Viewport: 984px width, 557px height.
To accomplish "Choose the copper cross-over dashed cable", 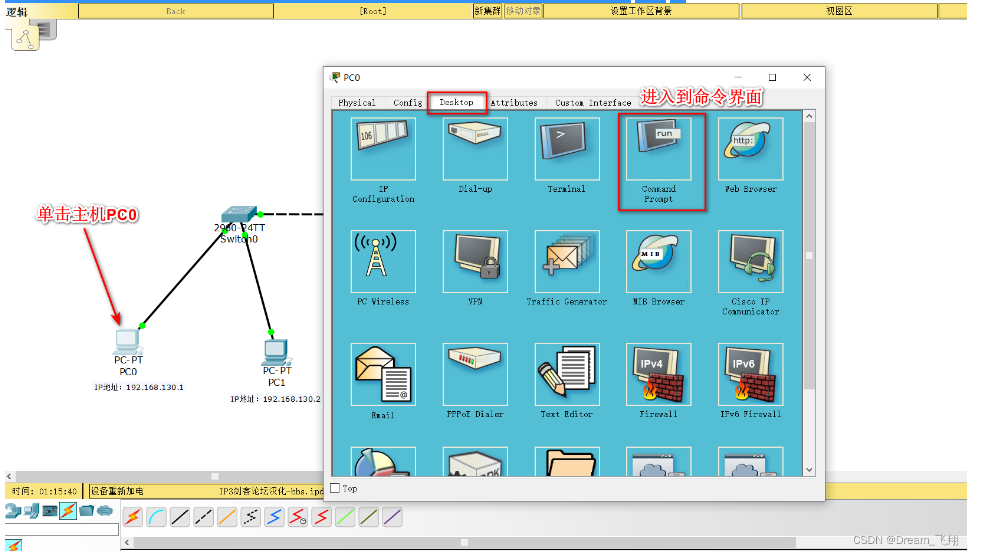I will (203, 517).
